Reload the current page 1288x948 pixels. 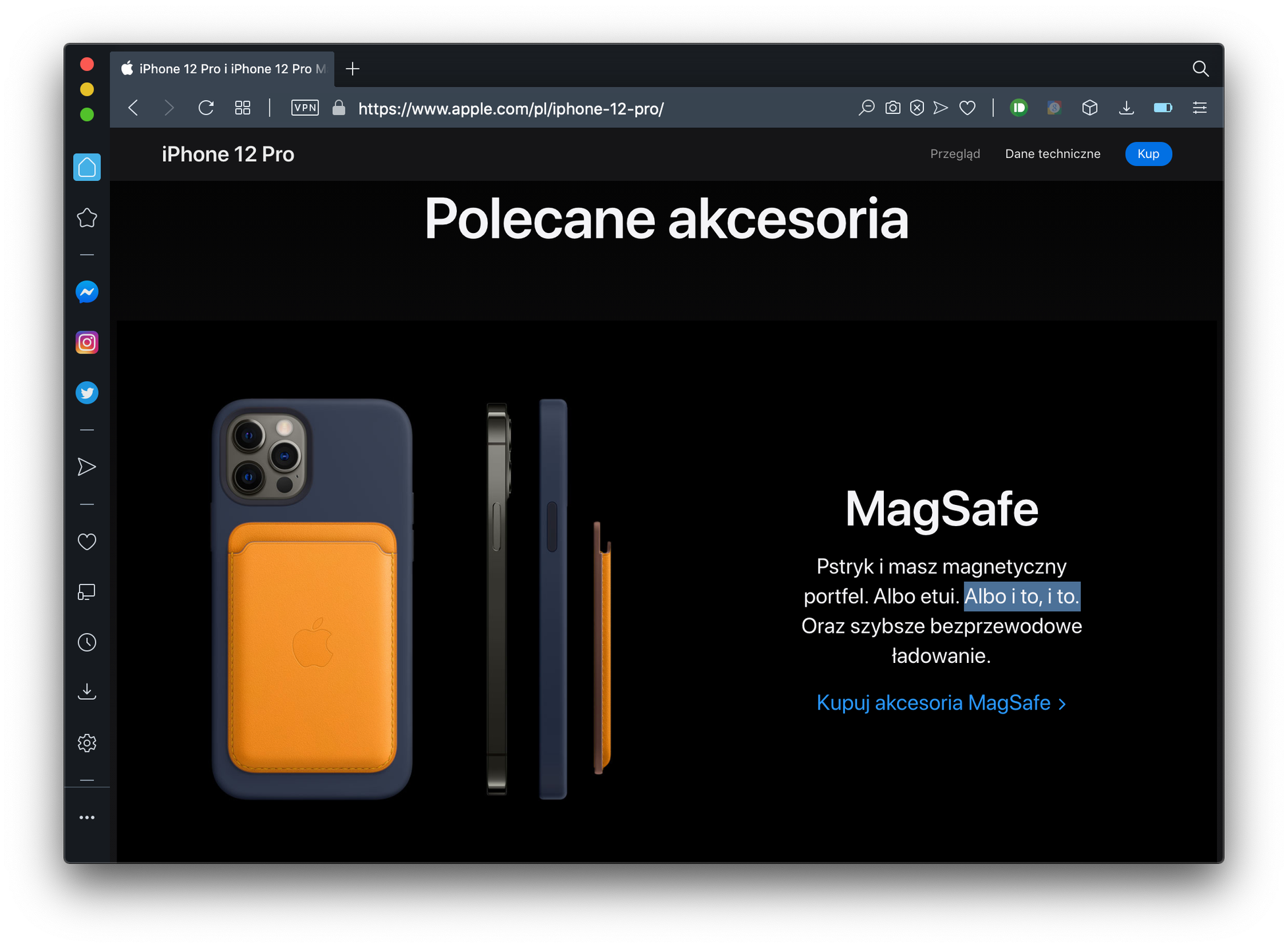(x=206, y=108)
